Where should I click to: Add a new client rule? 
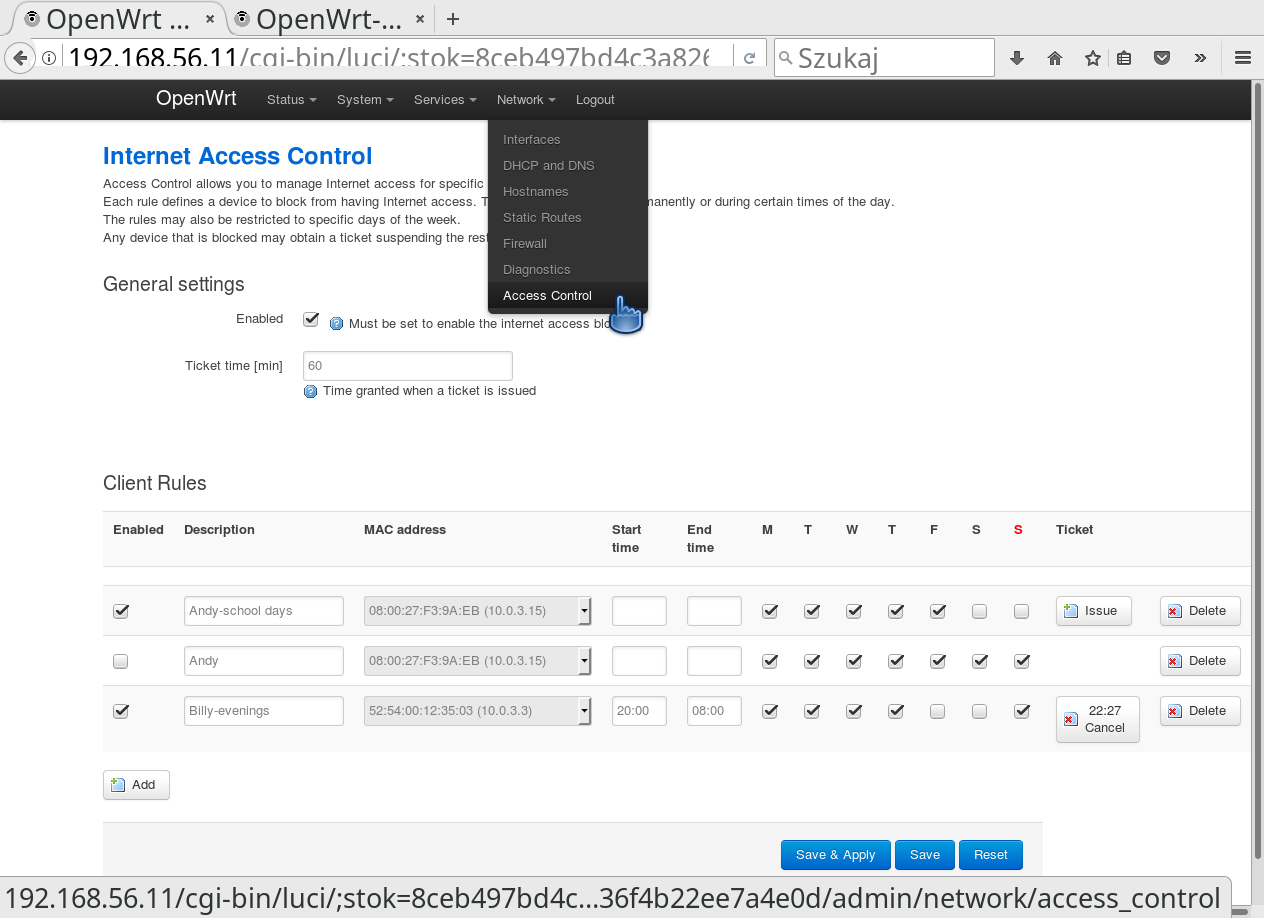click(136, 785)
